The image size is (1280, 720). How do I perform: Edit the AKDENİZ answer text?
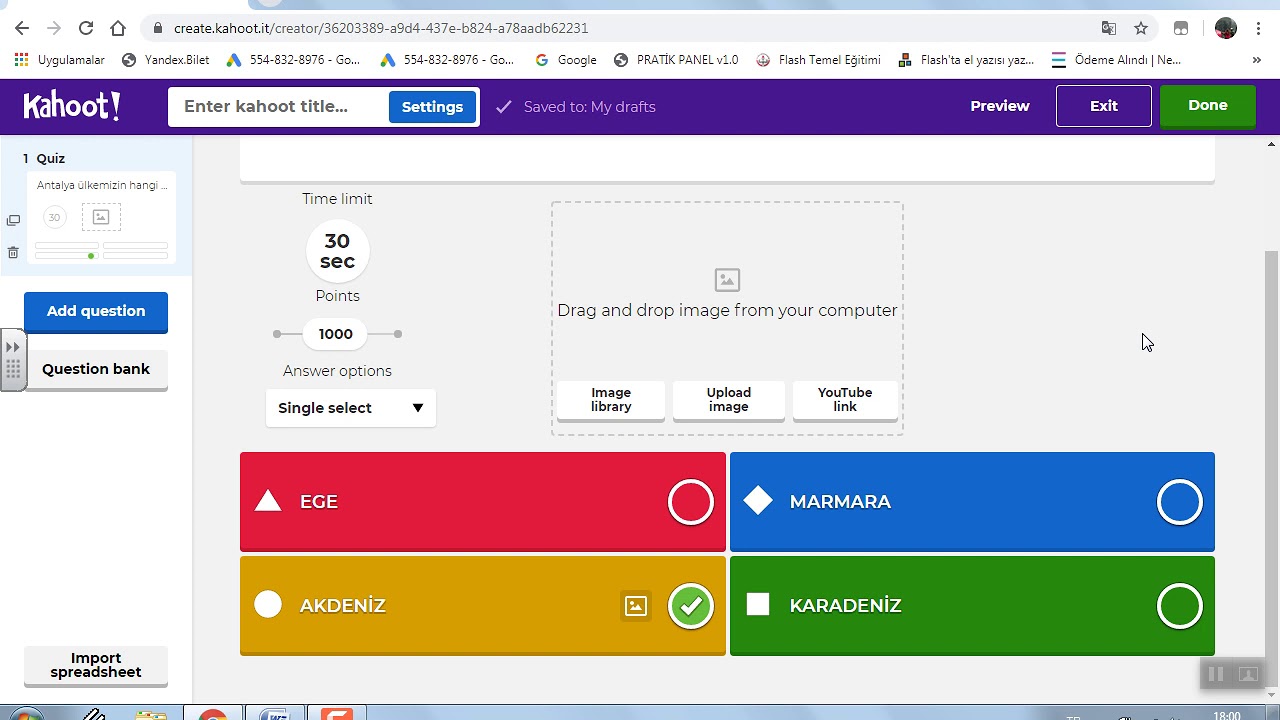pyautogui.click(x=343, y=606)
